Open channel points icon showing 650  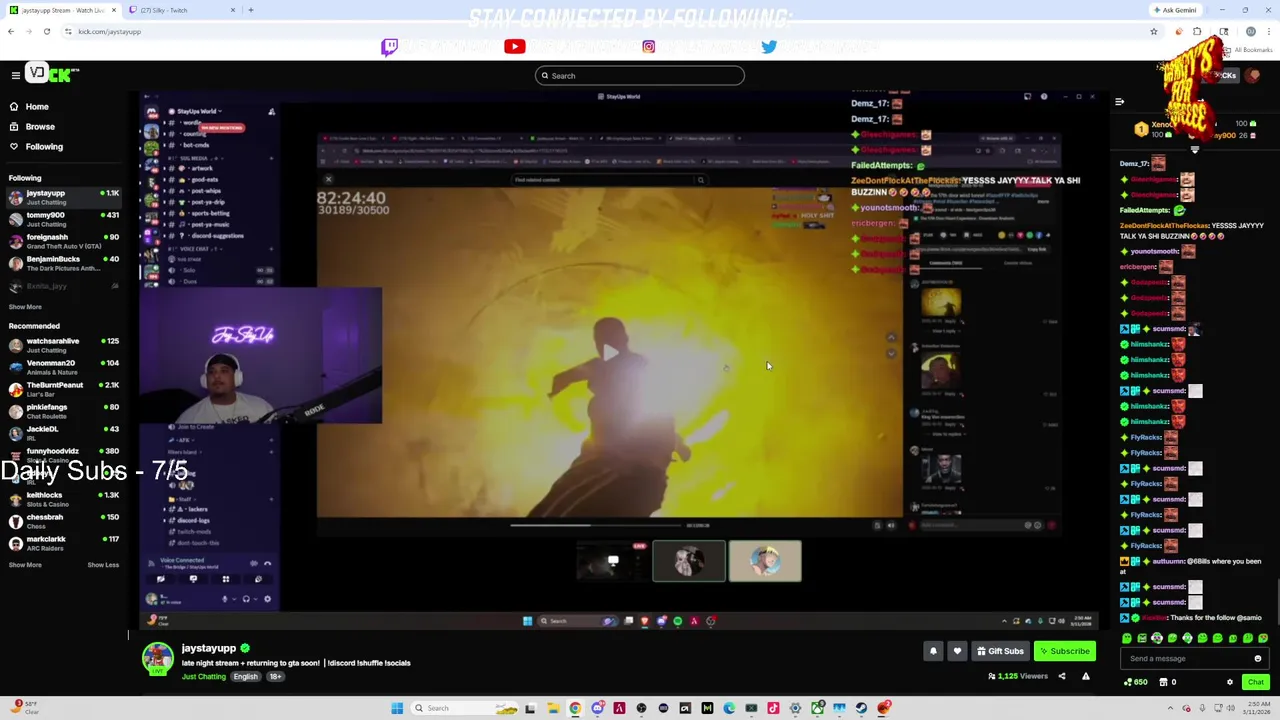click(x=1135, y=682)
